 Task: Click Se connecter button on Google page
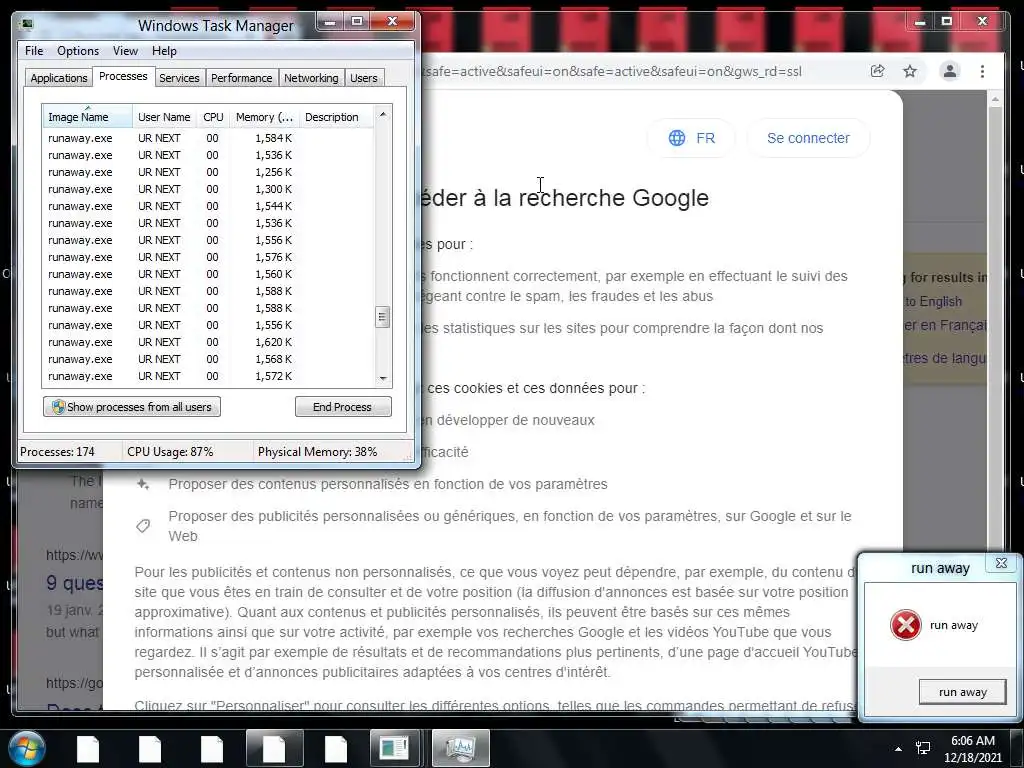(x=808, y=138)
